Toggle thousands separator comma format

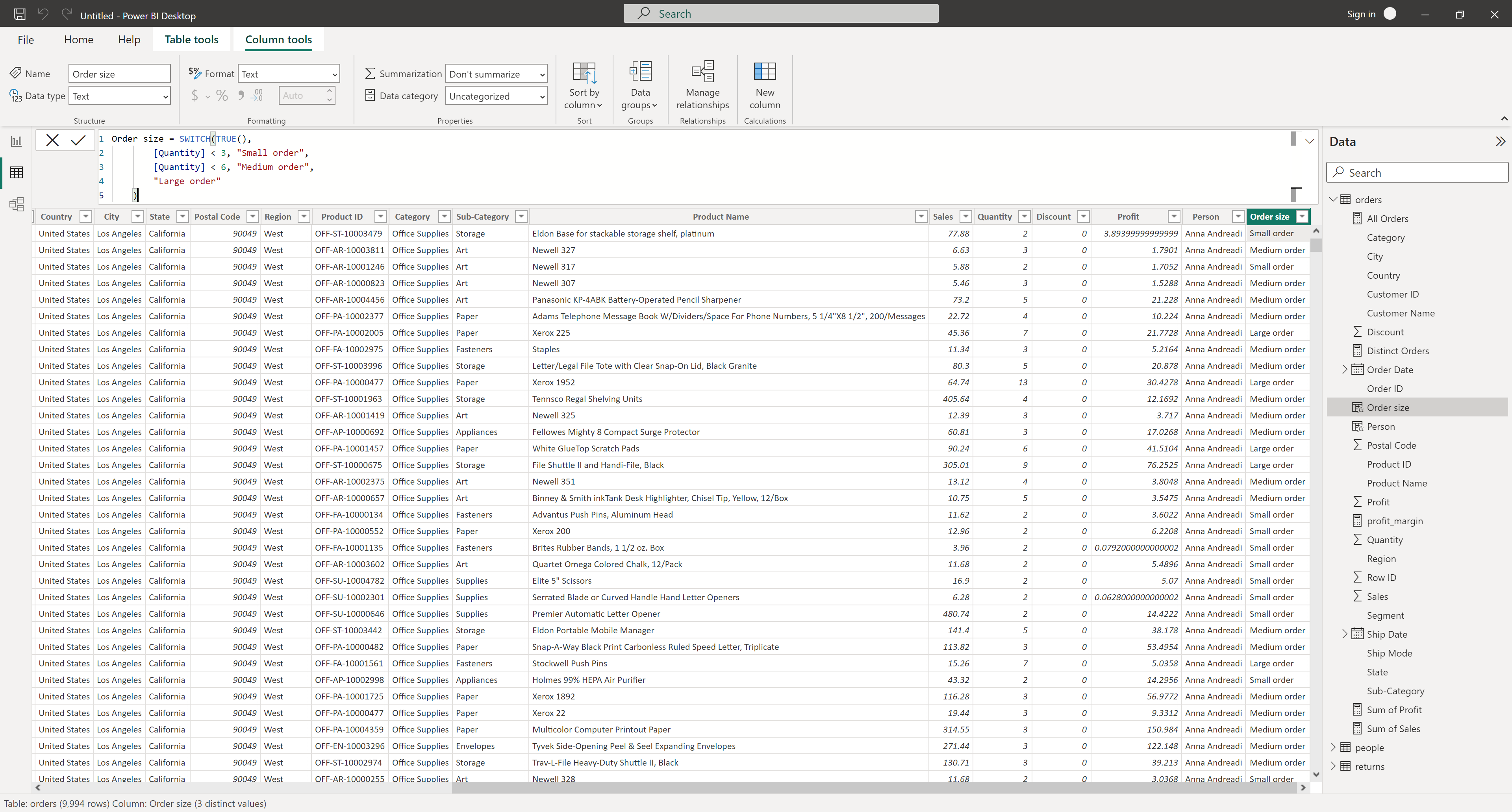coord(241,96)
